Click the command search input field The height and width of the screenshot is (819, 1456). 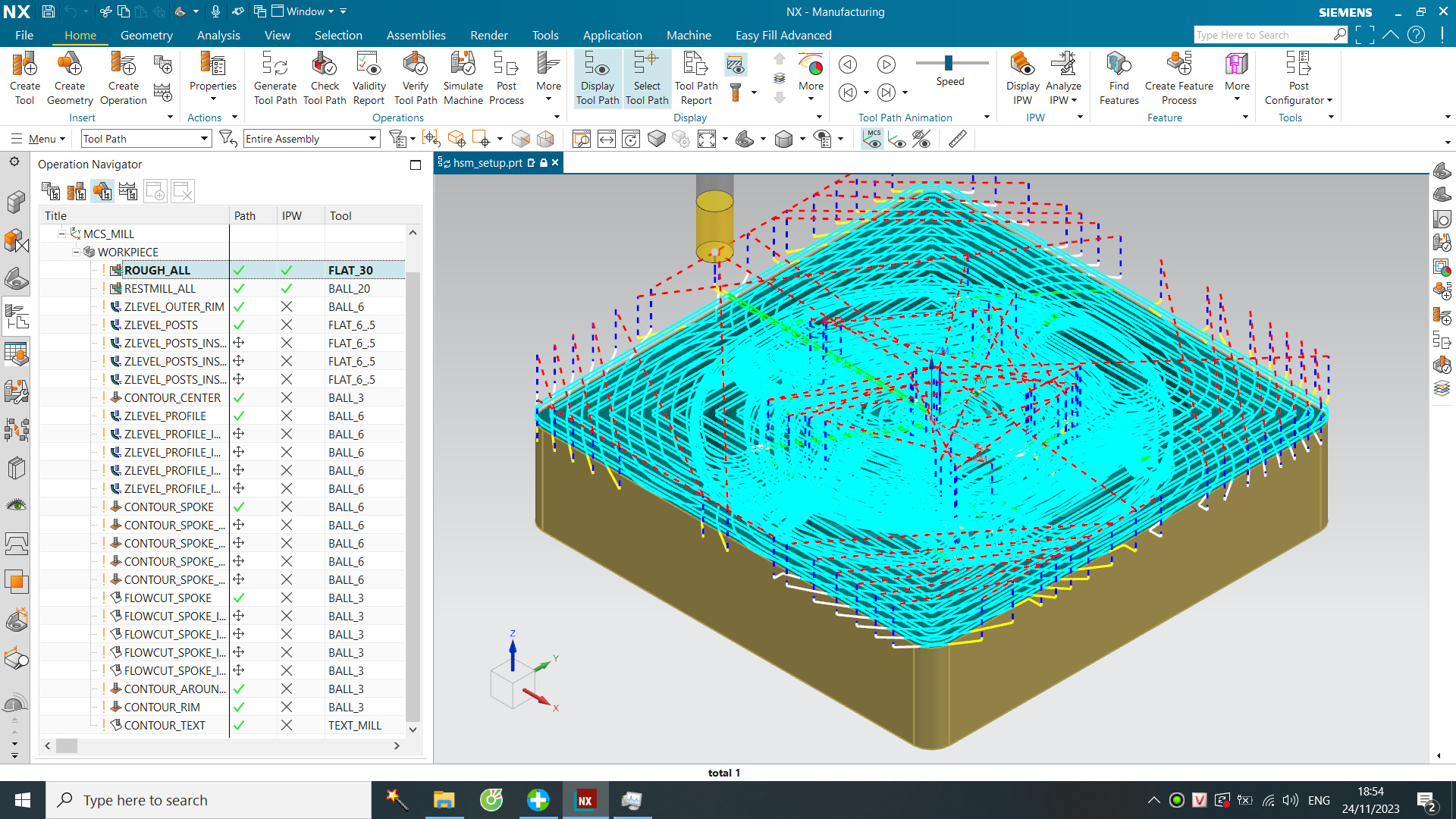pyautogui.click(x=1263, y=35)
